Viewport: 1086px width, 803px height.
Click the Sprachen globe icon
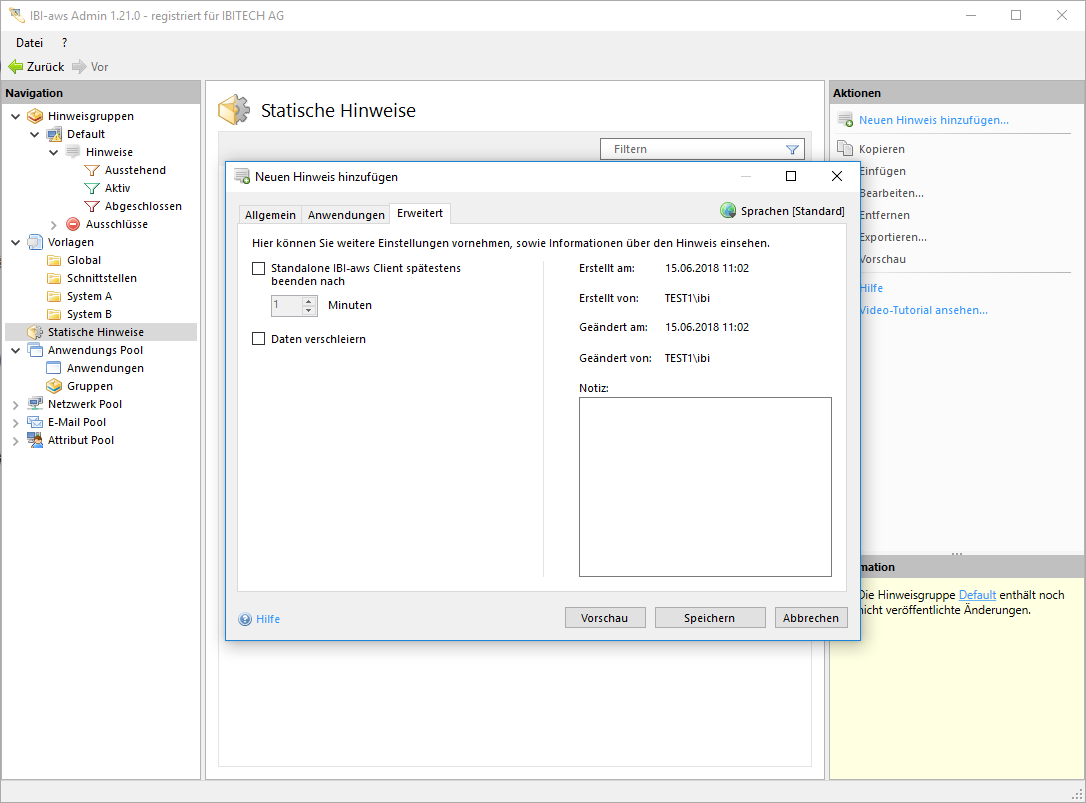728,211
